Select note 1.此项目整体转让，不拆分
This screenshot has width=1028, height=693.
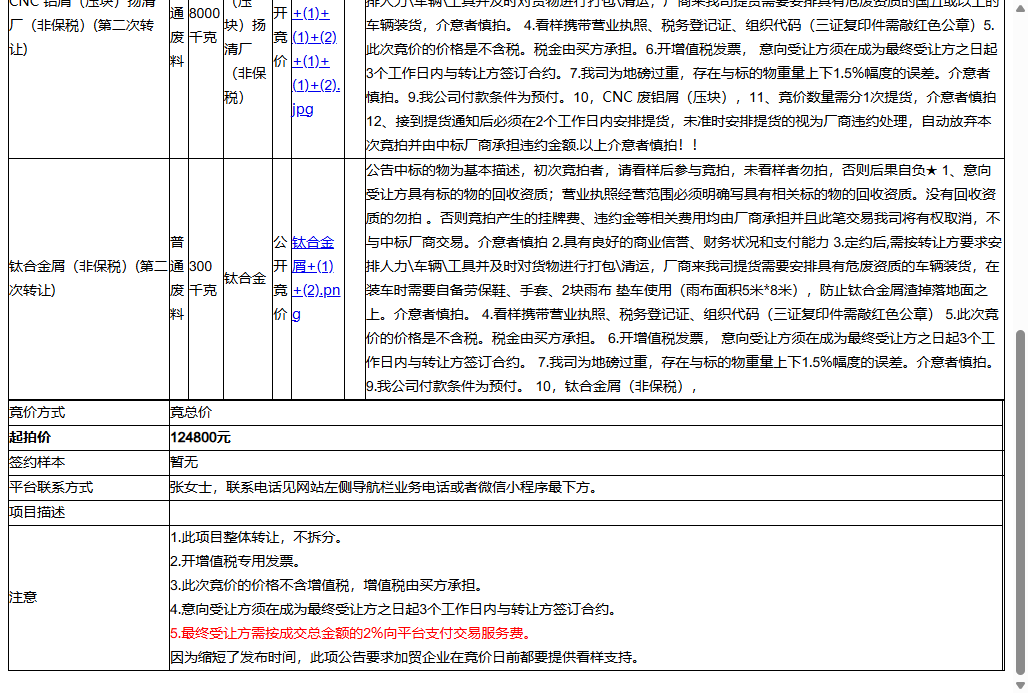click(256, 537)
